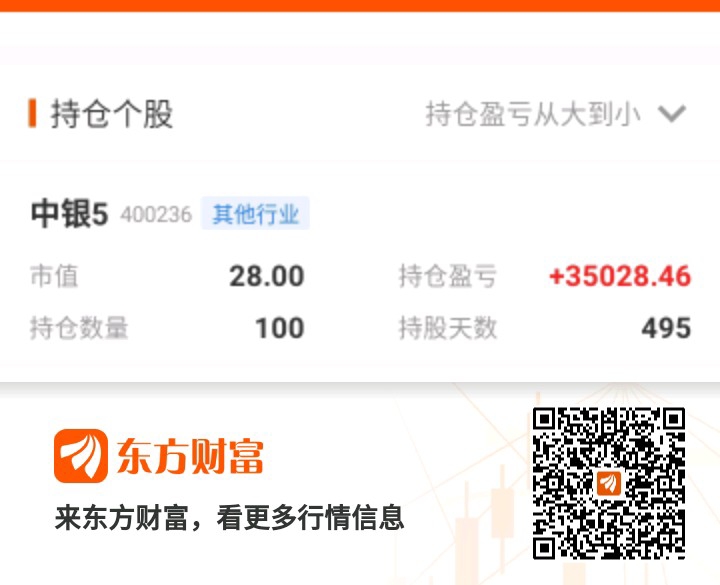
Task: Tap the 持仓数量 label
Action: coord(79,328)
